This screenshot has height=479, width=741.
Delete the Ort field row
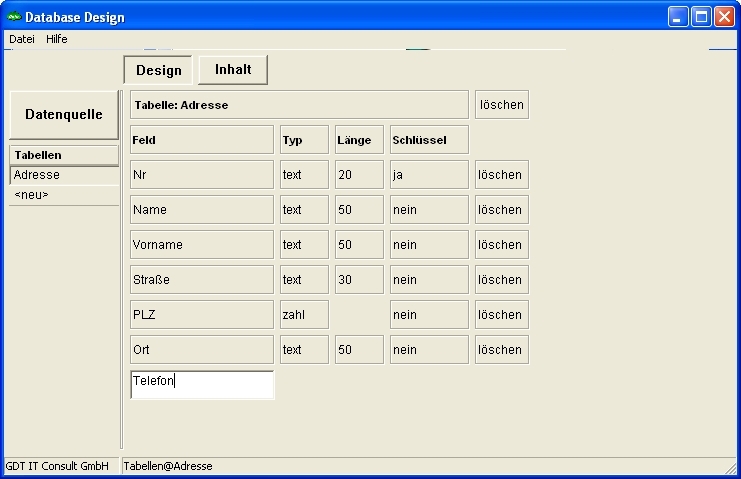coord(501,350)
